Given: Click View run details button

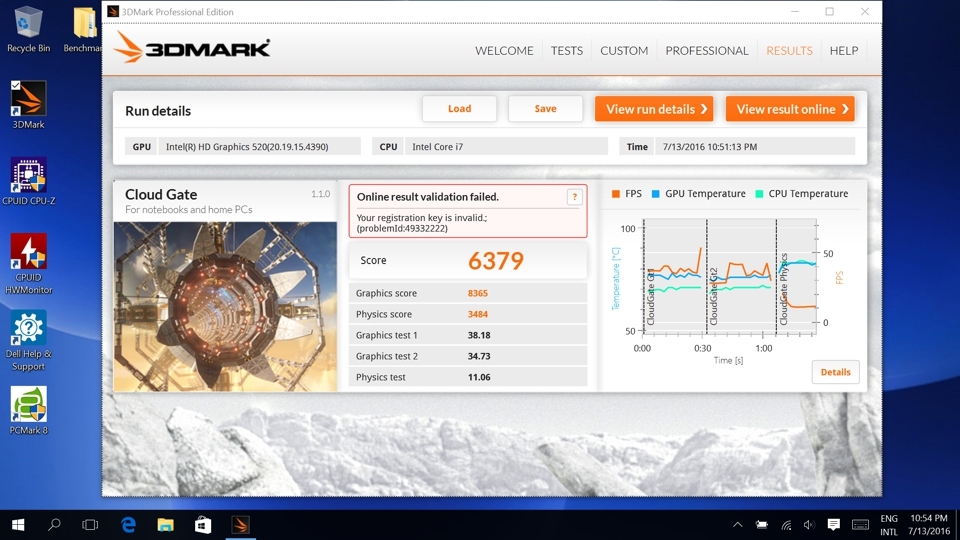Looking at the screenshot, I should click(x=654, y=109).
